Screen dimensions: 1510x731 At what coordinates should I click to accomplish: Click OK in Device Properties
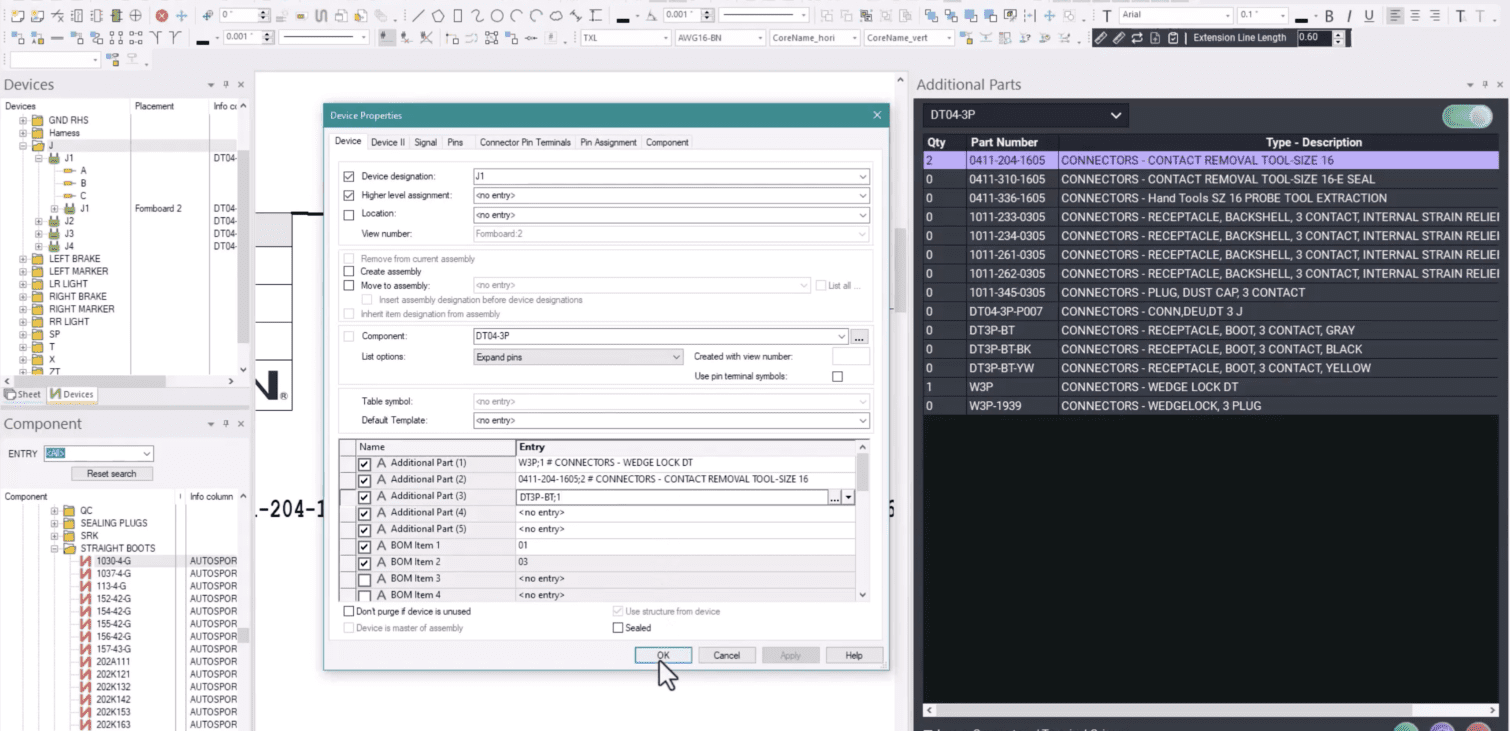tap(663, 655)
